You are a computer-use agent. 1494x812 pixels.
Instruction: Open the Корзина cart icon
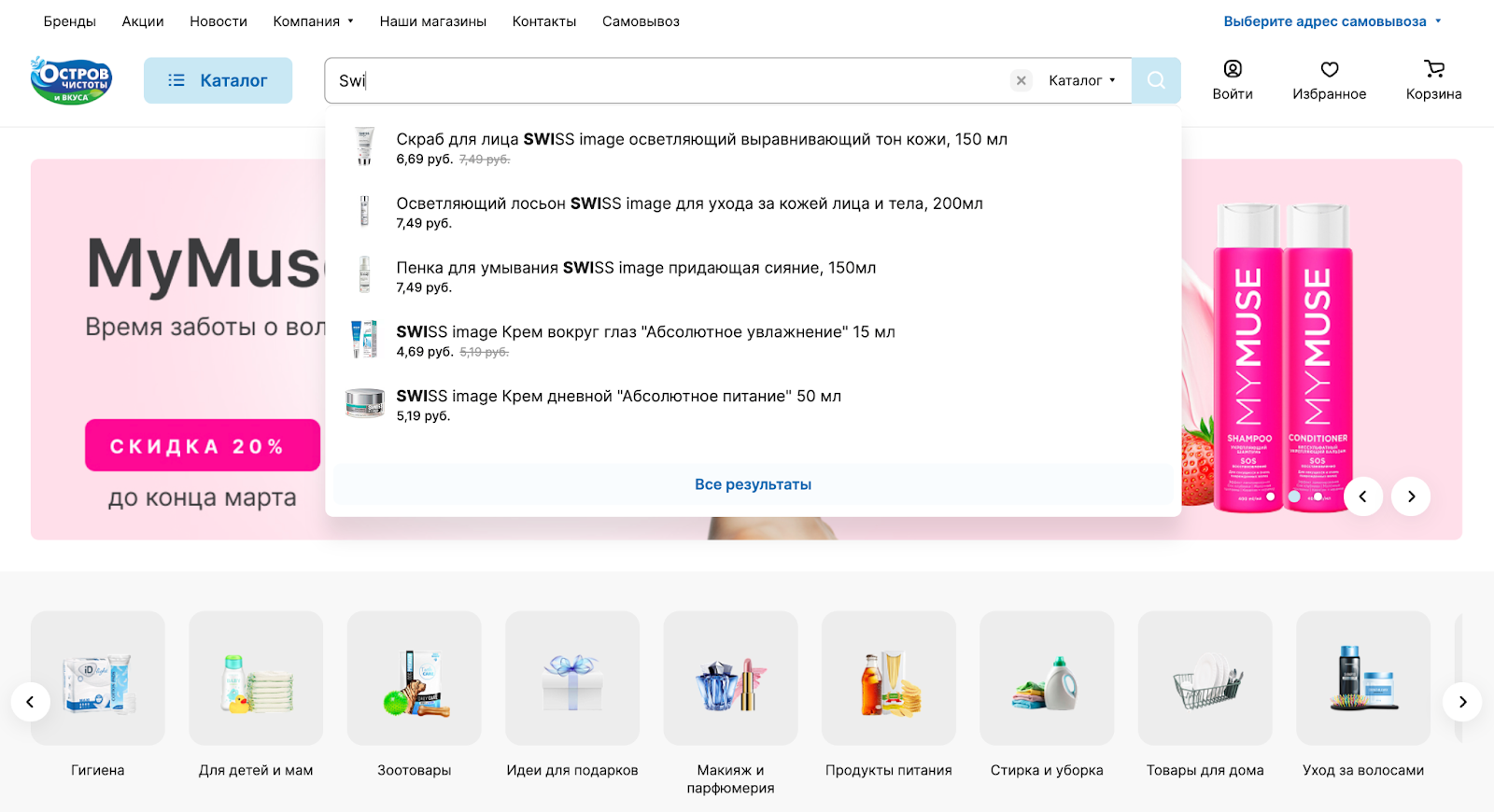[x=1433, y=80]
